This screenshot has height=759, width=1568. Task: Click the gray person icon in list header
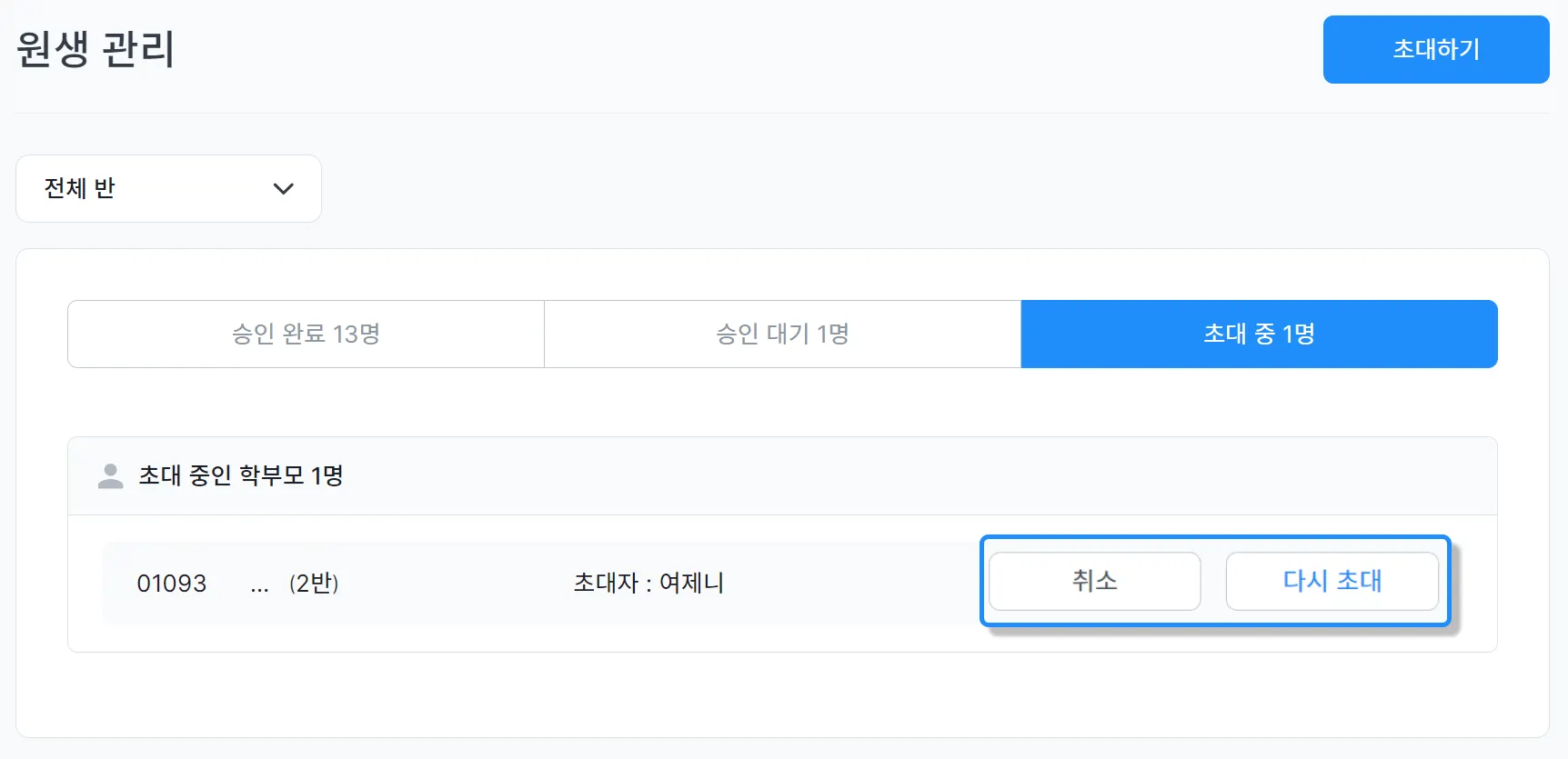(x=110, y=476)
